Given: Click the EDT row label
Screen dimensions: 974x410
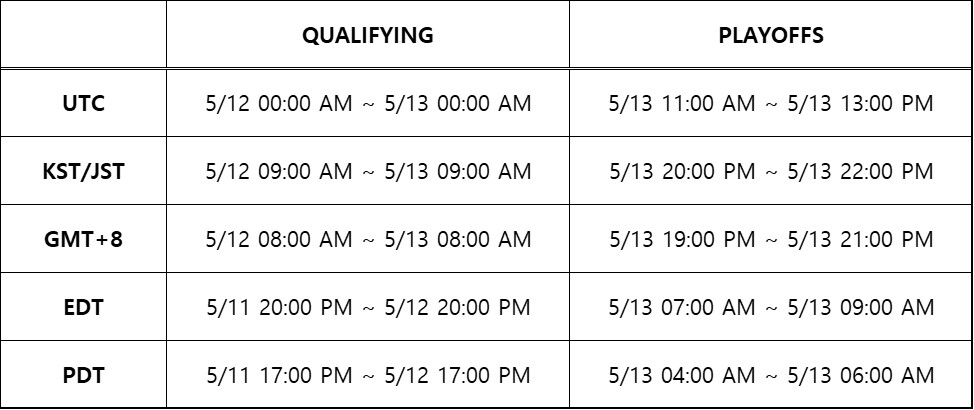Looking at the screenshot, I should tap(84, 307).
